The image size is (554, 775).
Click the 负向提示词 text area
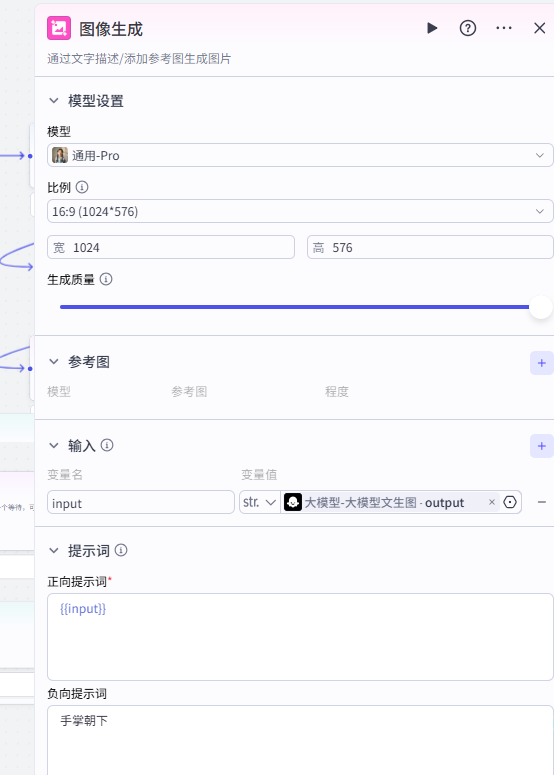[x=300, y=740]
